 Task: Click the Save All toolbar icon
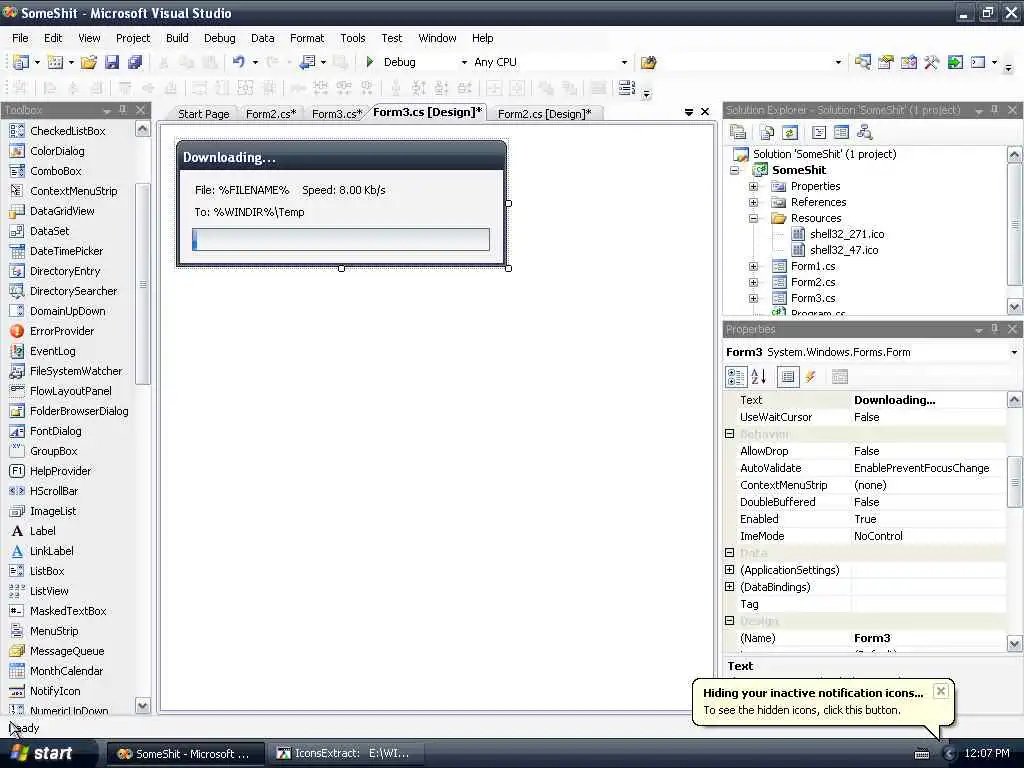point(135,62)
